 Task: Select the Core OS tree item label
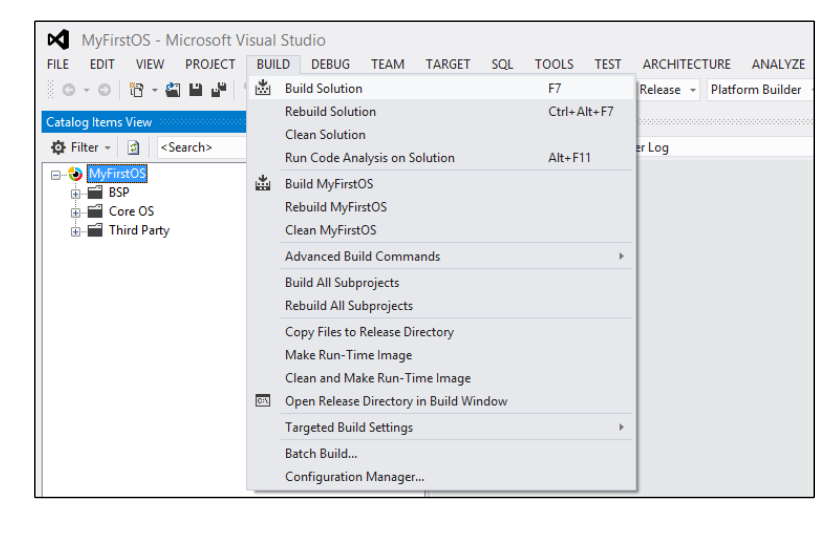pos(131,211)
